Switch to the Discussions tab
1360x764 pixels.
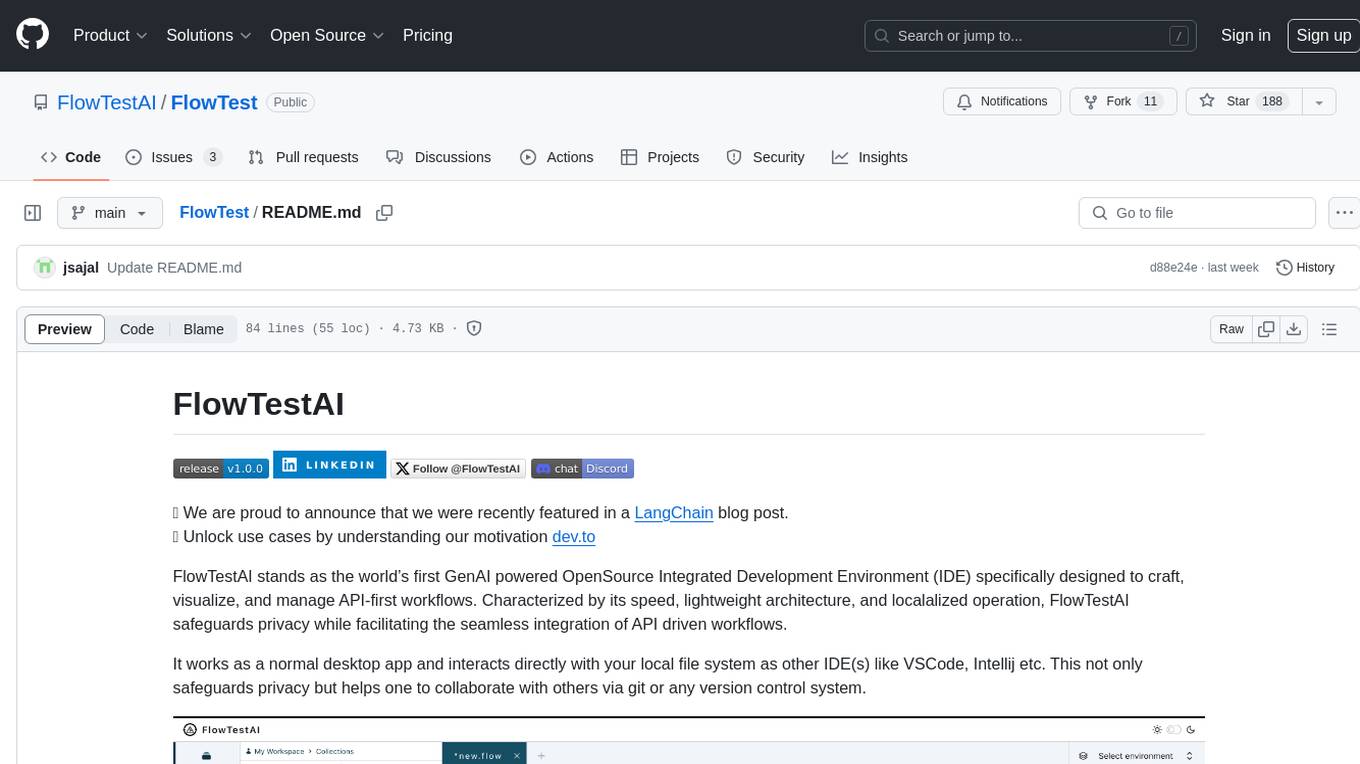point(438,157)
